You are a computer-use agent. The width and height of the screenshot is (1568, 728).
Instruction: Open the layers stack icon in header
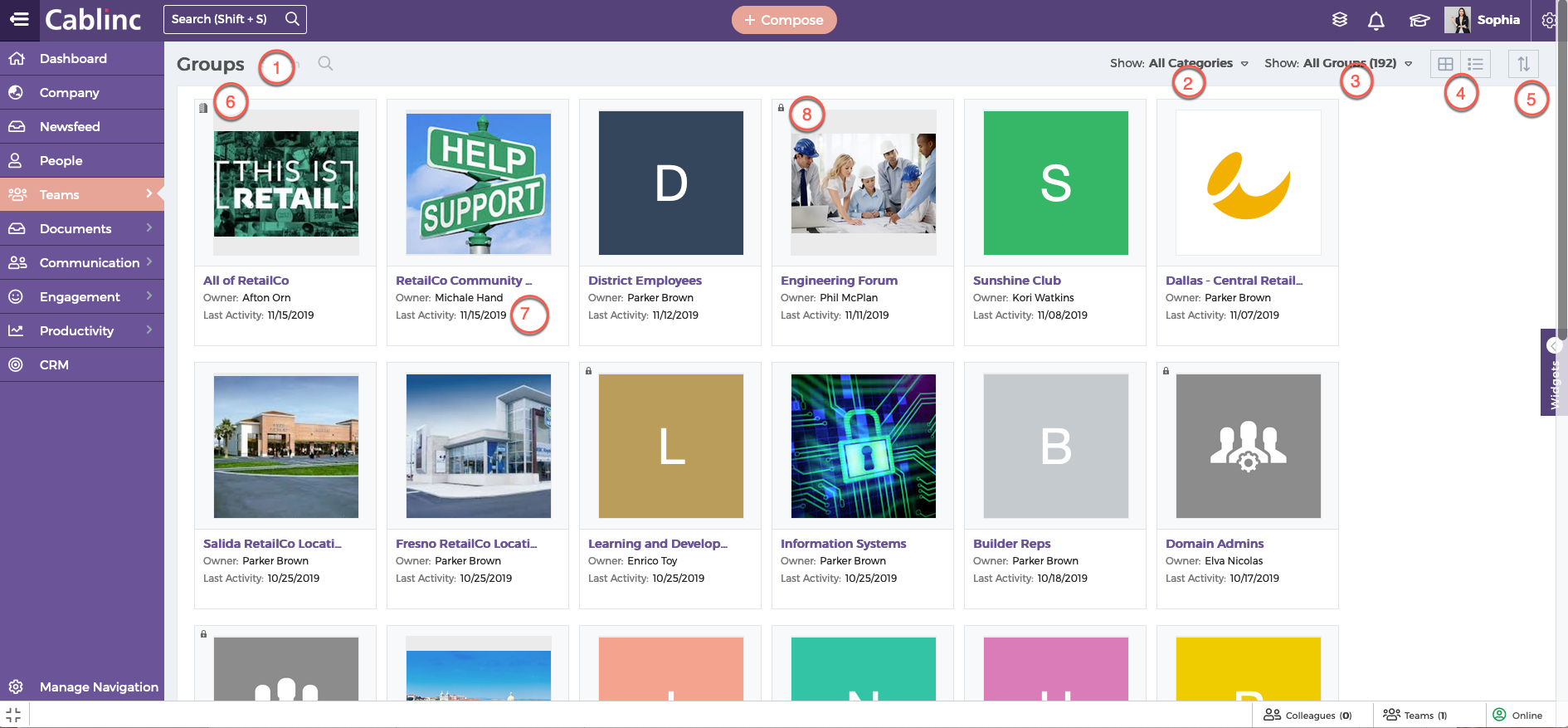click(1339, 20)
